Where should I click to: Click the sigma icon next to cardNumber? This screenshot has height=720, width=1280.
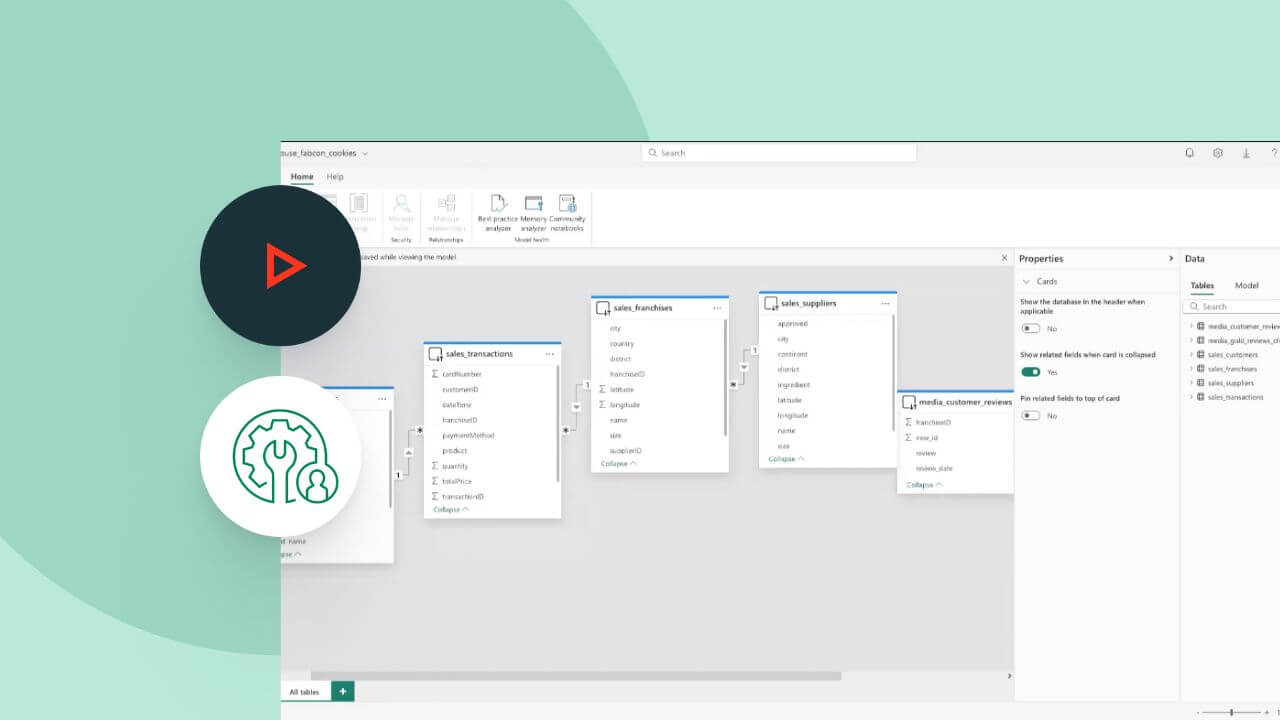[x=435, y=374]
